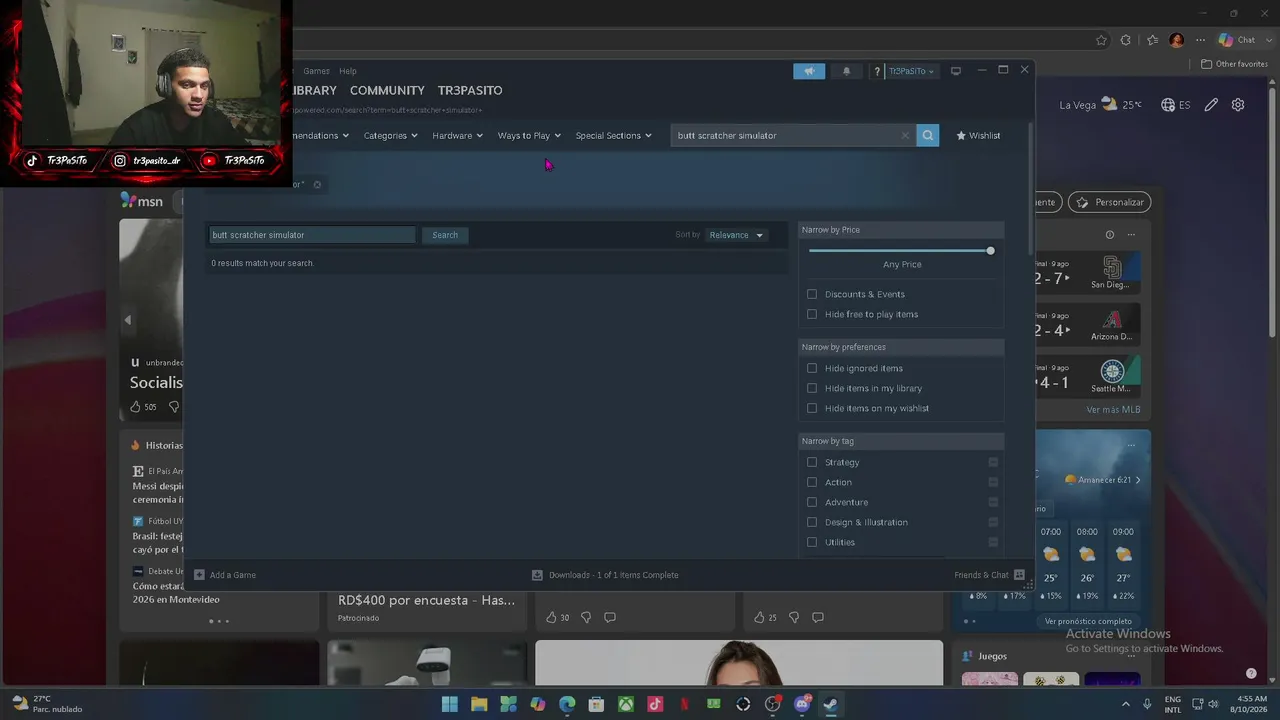Enable Hide free to play items

click(812, 314)
